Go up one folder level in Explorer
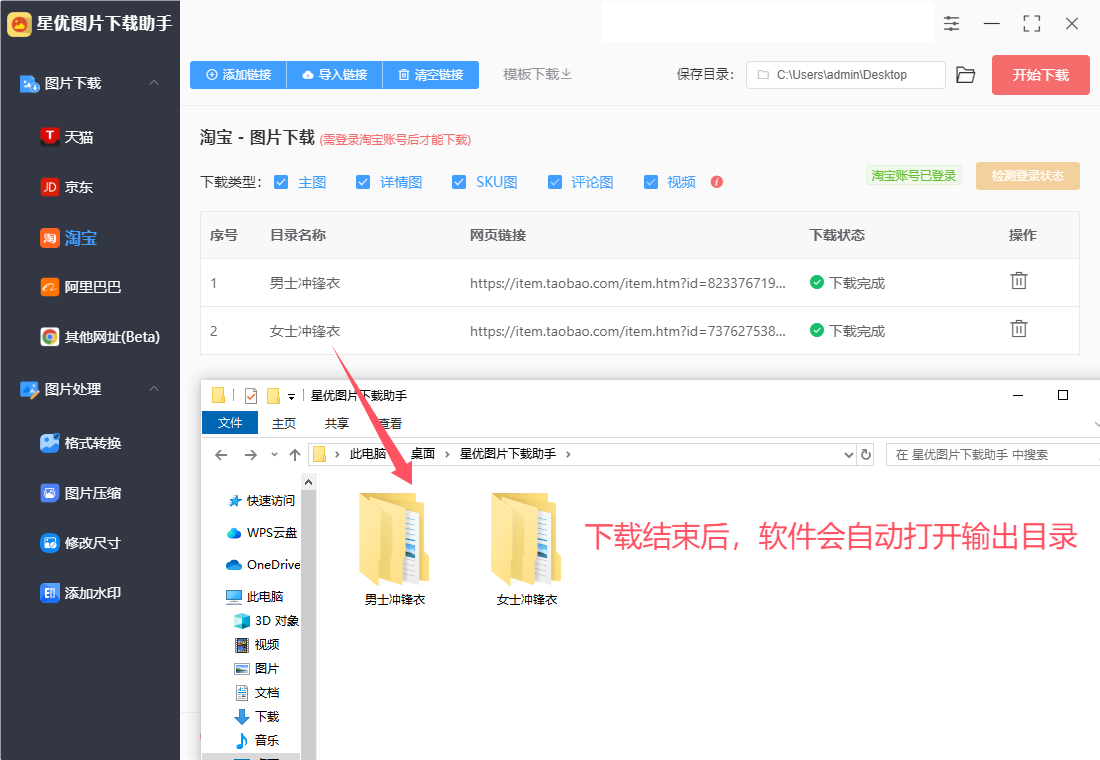 pos(295,455)
